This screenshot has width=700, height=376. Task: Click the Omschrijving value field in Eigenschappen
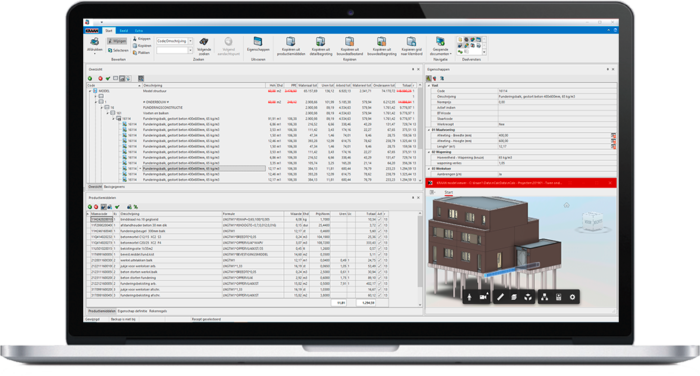pyautogui.click(x=557, y=96)
